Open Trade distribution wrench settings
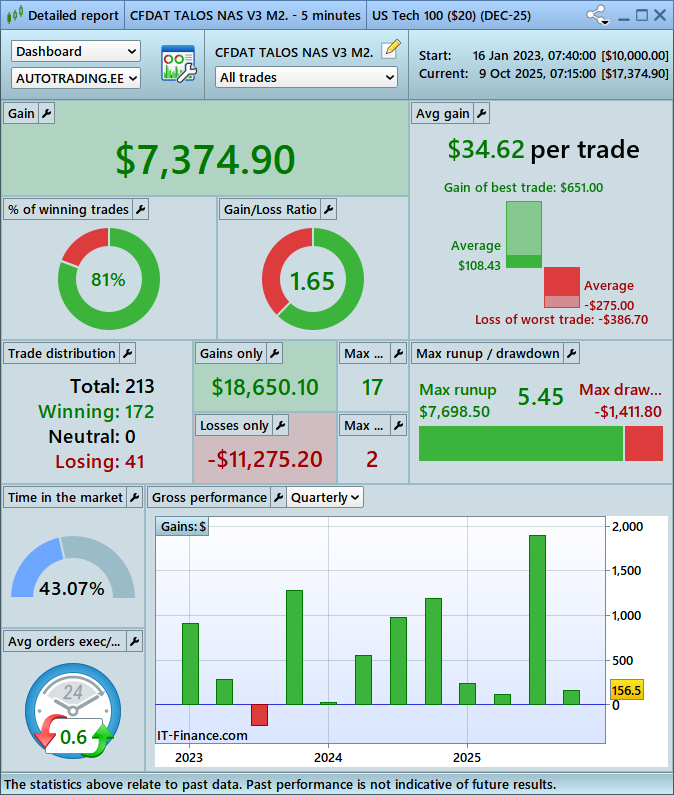This screenshot has width=674, height=795. pyautogui.click(x=127, y=353)
